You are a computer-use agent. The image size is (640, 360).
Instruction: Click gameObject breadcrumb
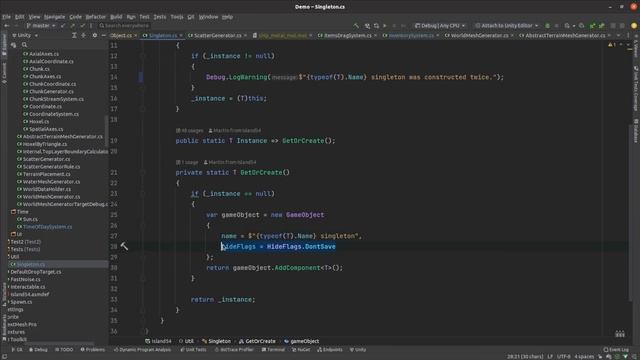coord(302,341)
